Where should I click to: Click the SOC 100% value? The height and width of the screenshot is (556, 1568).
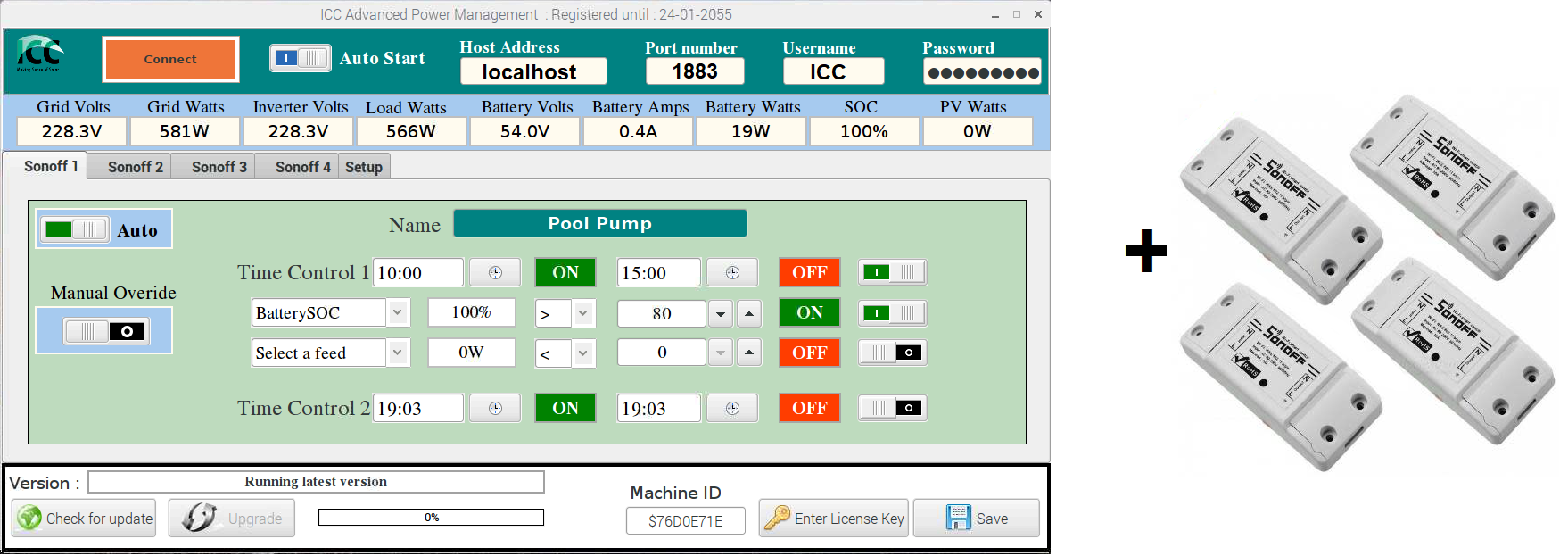point(864,131)
